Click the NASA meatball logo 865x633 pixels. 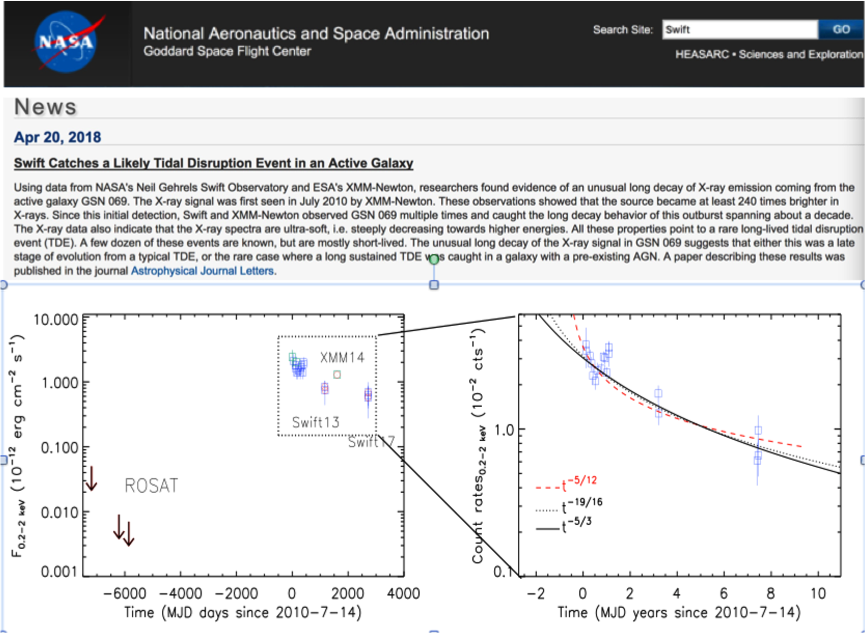[x=67, y=43]
